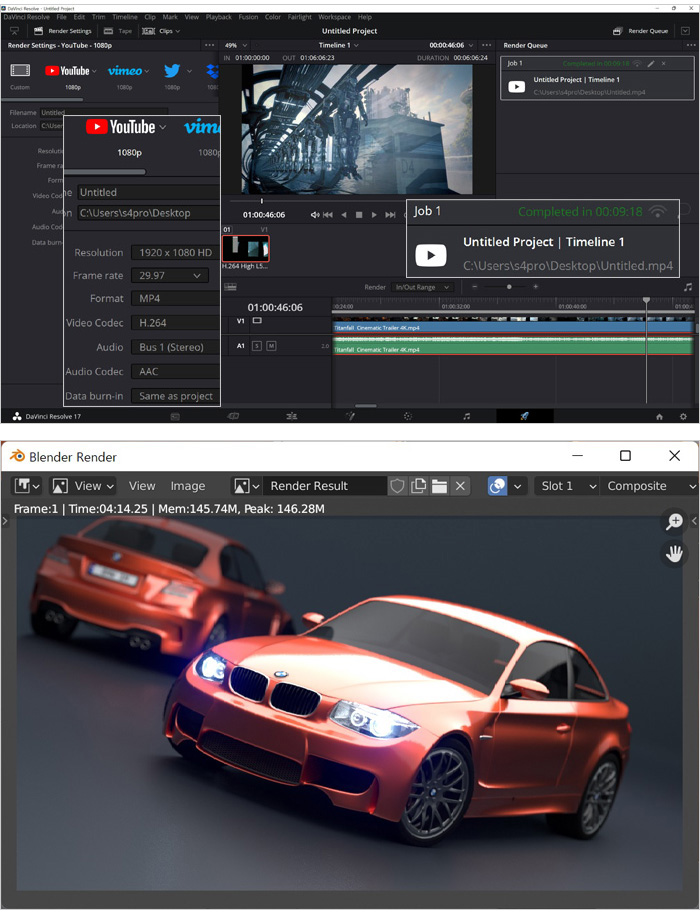Image resolution: width=700 pixels, height=915 pixels.
Task: Open the Image menu in Blender Render
Action: (187, 486)
